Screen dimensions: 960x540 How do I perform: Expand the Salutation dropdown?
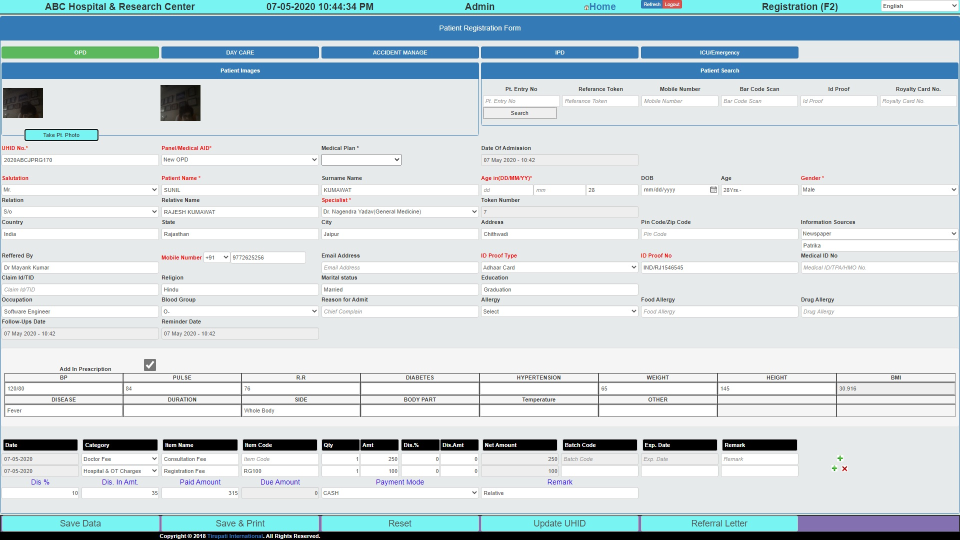80,190
